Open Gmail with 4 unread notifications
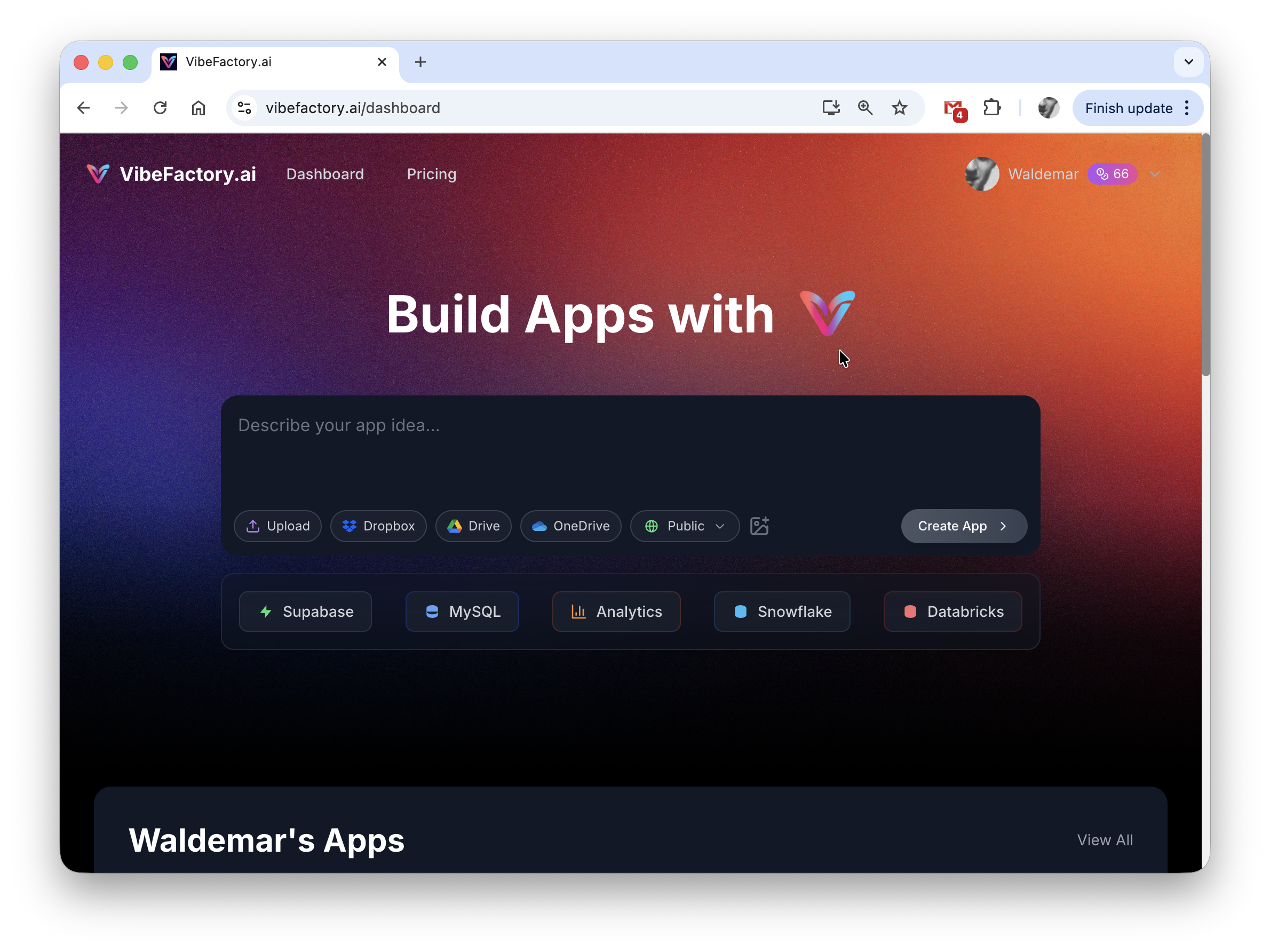 [954, 107]
